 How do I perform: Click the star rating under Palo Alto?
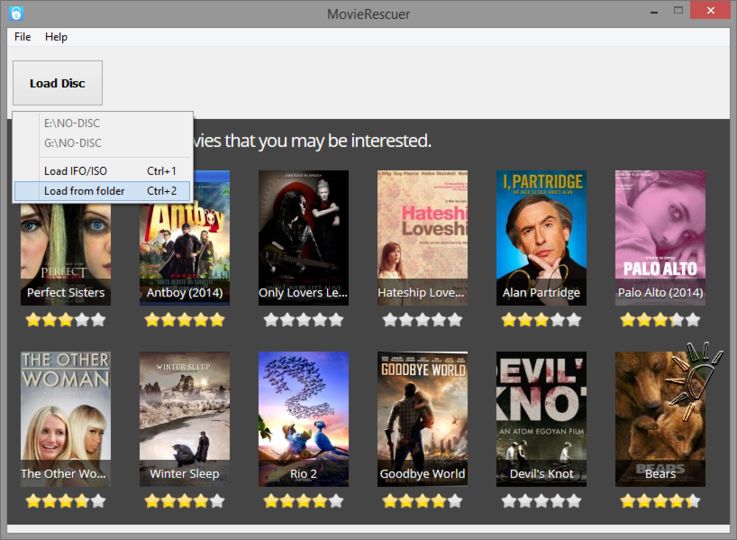tap(660, 320)
